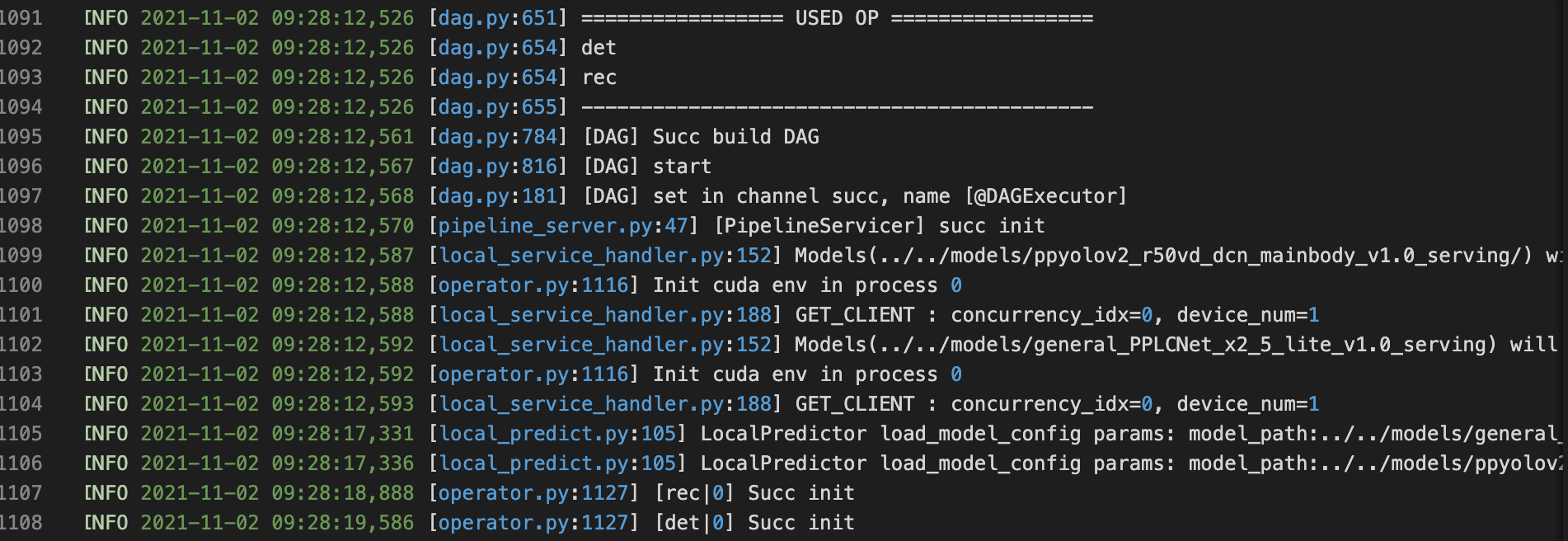Open the pipeline_server.py:47 link

[563, 226]
